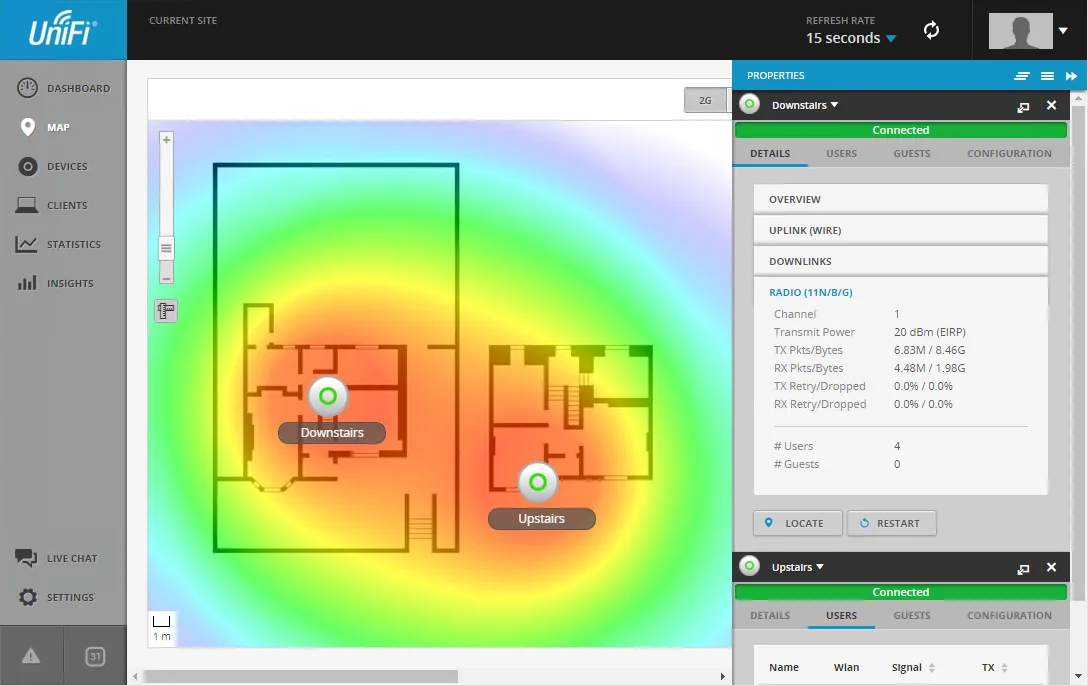
Task: Click the map scale measure tool icon
Action: [x=167, y=311]
